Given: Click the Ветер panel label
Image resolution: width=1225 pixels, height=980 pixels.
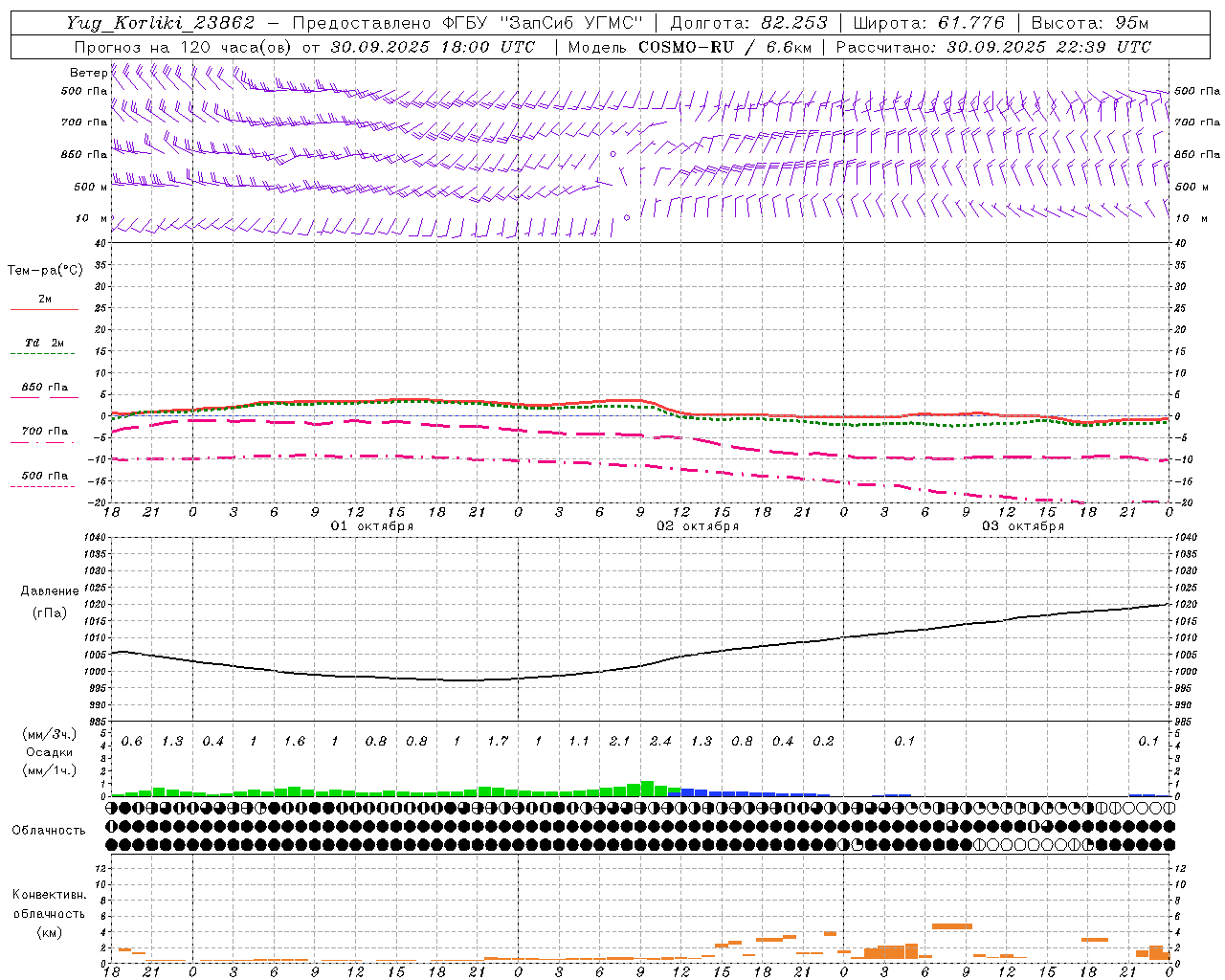Looking at the screenshot, I should point(88,73).
